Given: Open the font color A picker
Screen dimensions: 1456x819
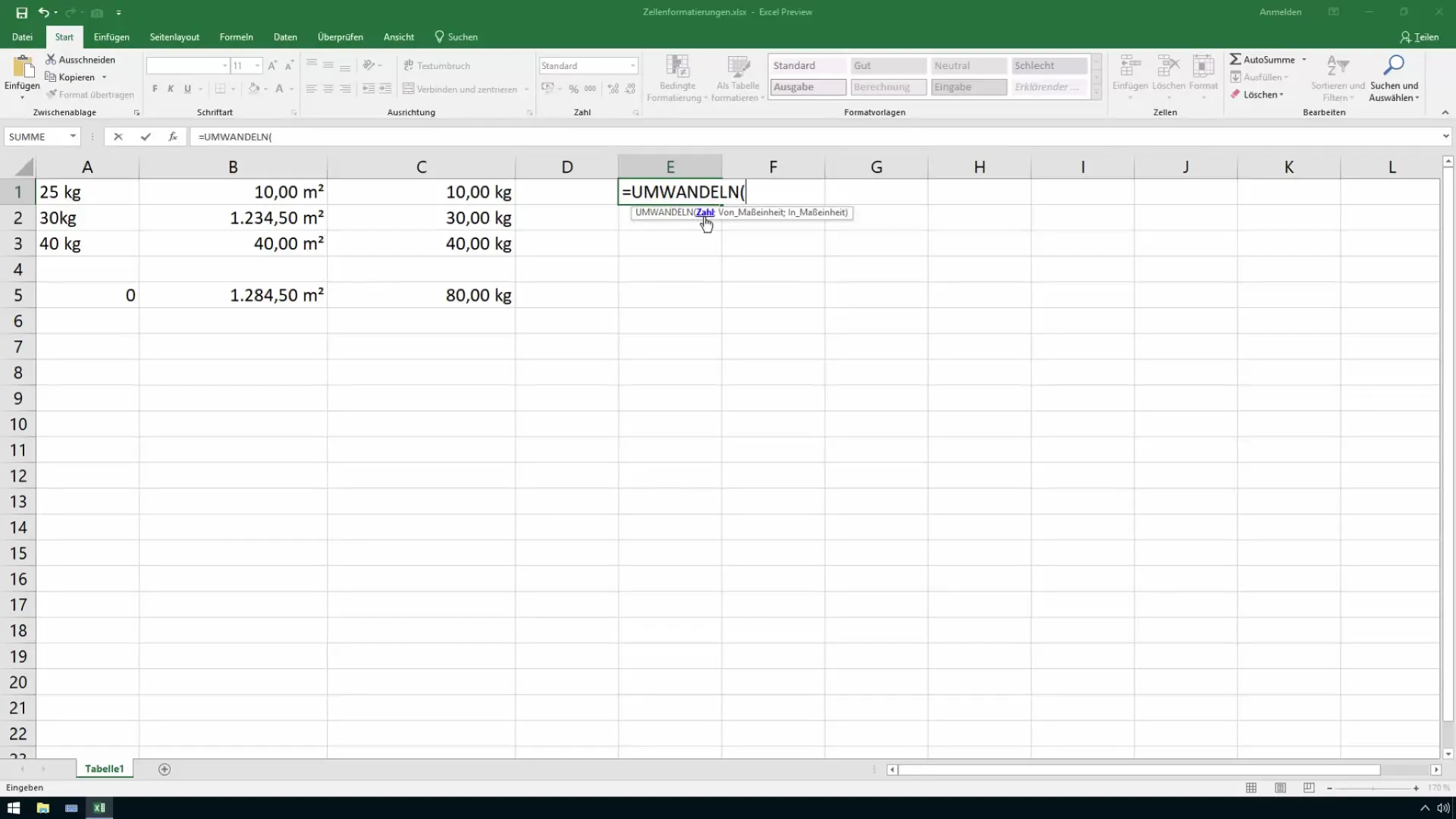Looking at the screenshot, I should tap(279, 89).
